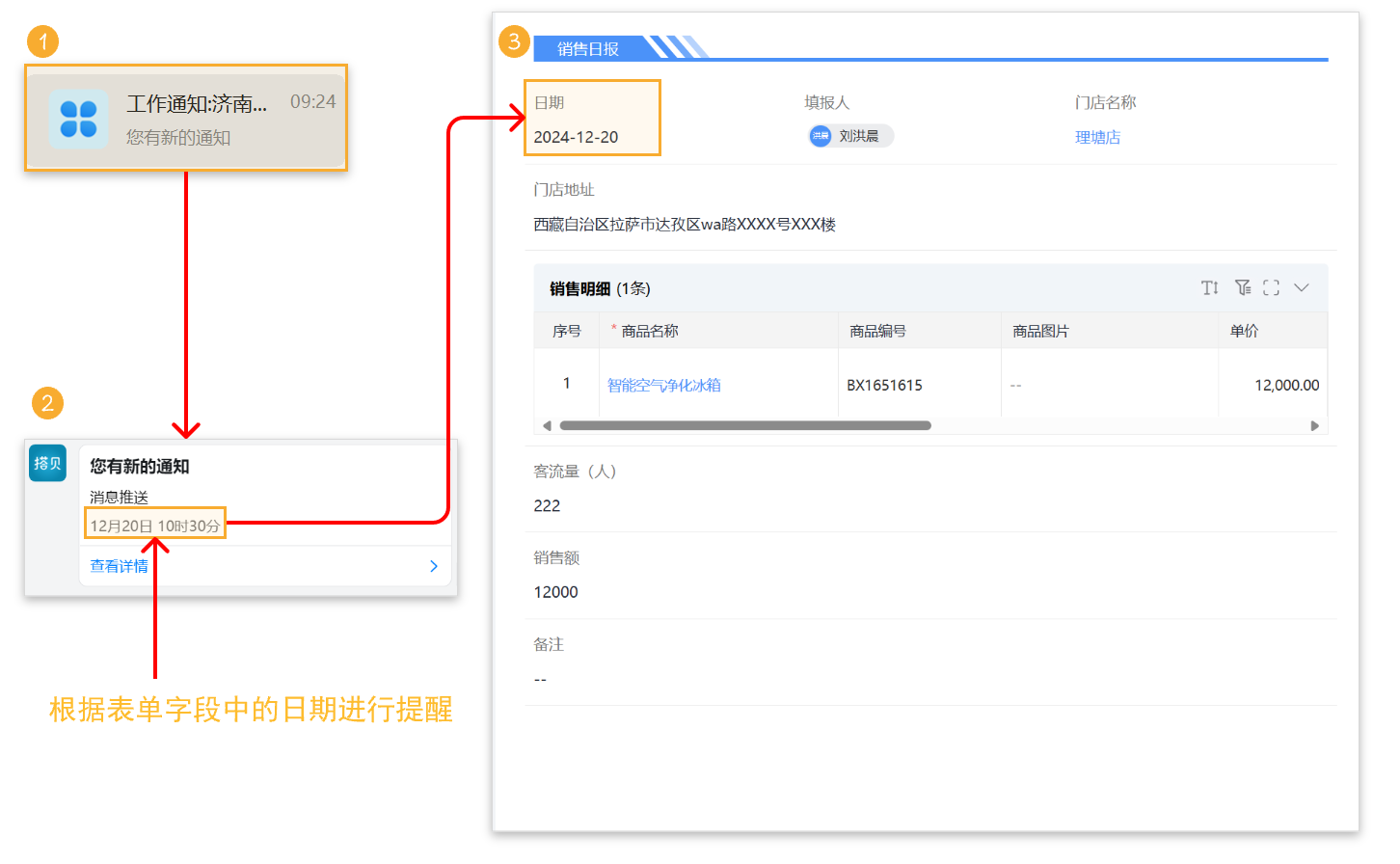Click the numbered badge 3 on the form panel
Screen dimensions: 1400x864
click(516, 42)
